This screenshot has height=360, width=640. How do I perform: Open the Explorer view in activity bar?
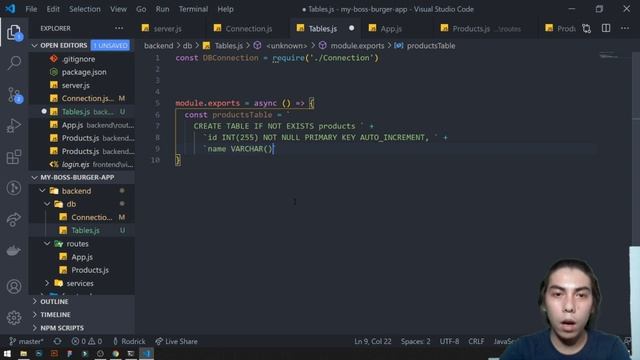[14, 32]
